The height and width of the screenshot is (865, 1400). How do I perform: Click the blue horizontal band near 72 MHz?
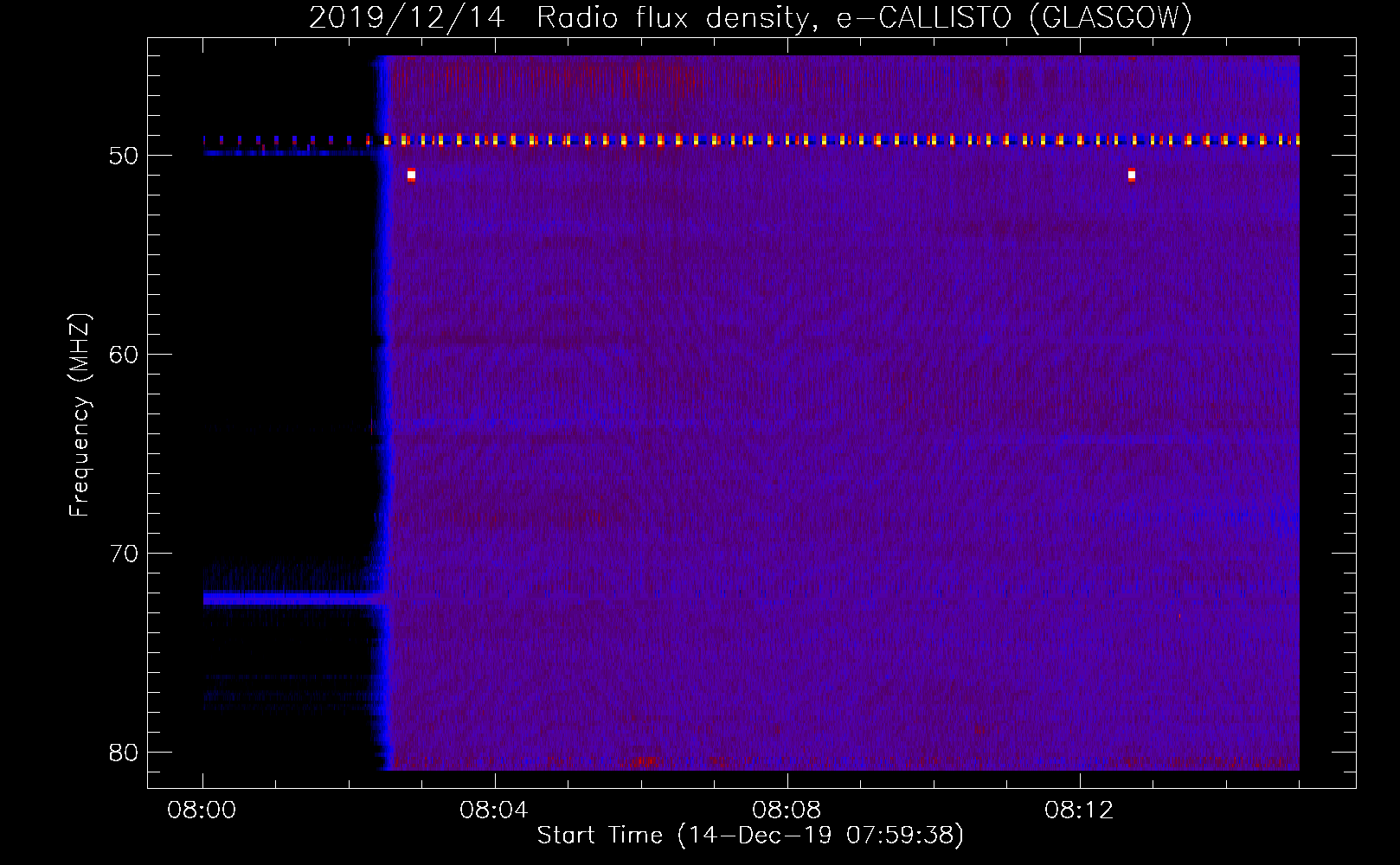[294, 598]
